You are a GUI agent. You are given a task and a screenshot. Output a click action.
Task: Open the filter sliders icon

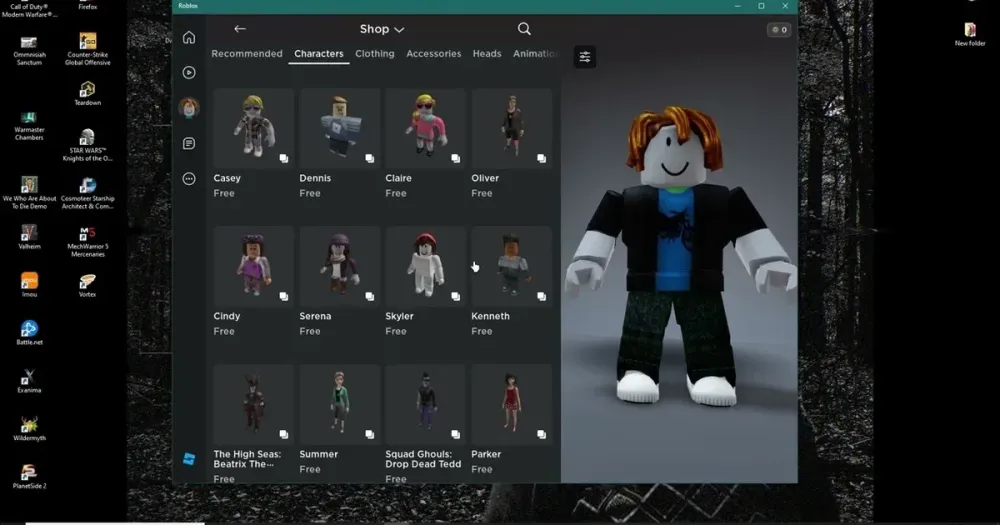[x=585, y=57]
